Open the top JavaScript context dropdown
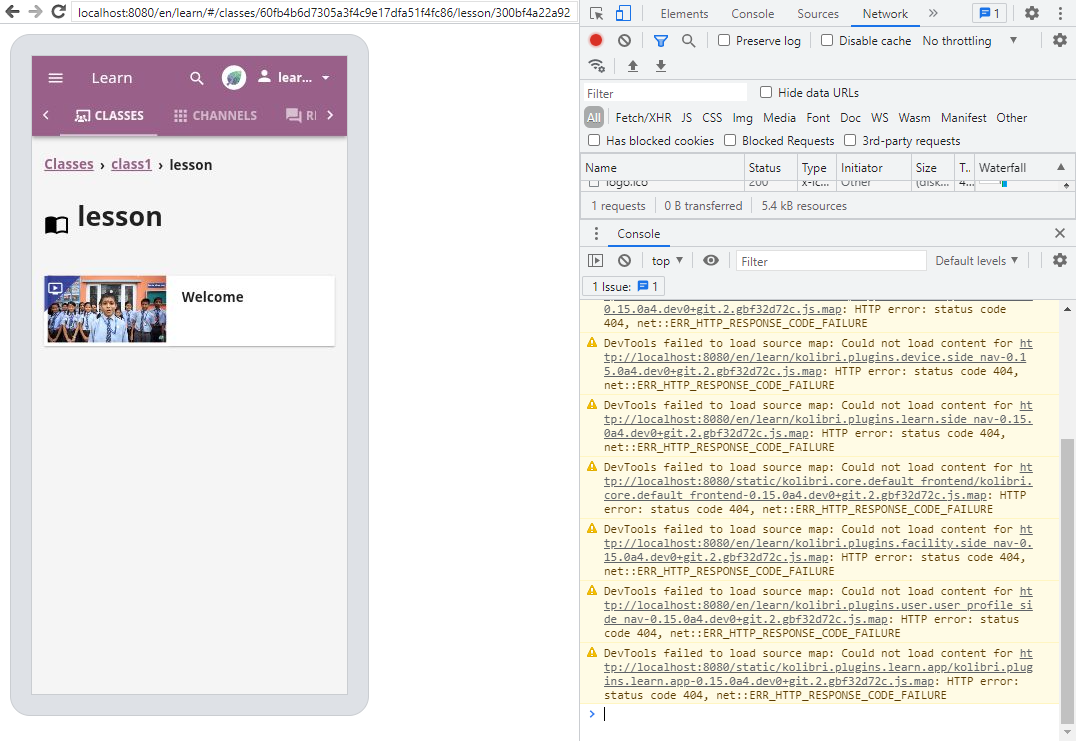 (x=667, y=261)
